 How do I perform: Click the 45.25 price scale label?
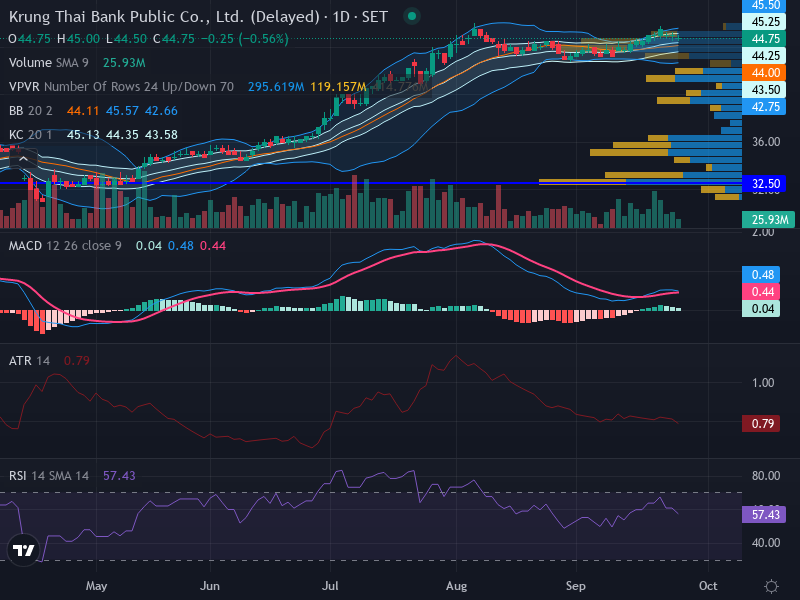[764, 21]
